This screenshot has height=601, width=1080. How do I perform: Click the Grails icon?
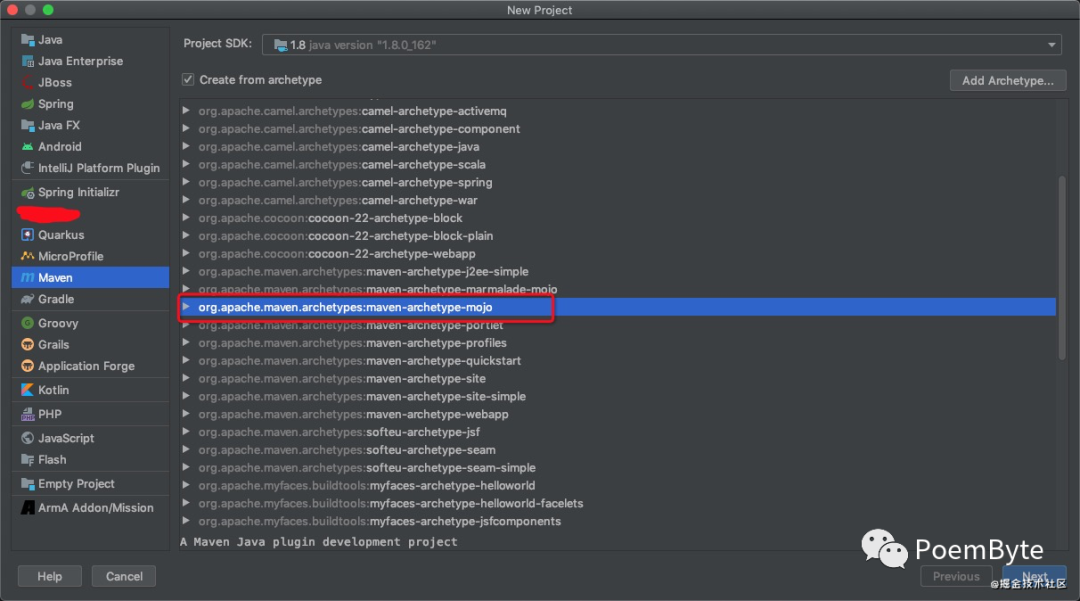coord(28,344)
